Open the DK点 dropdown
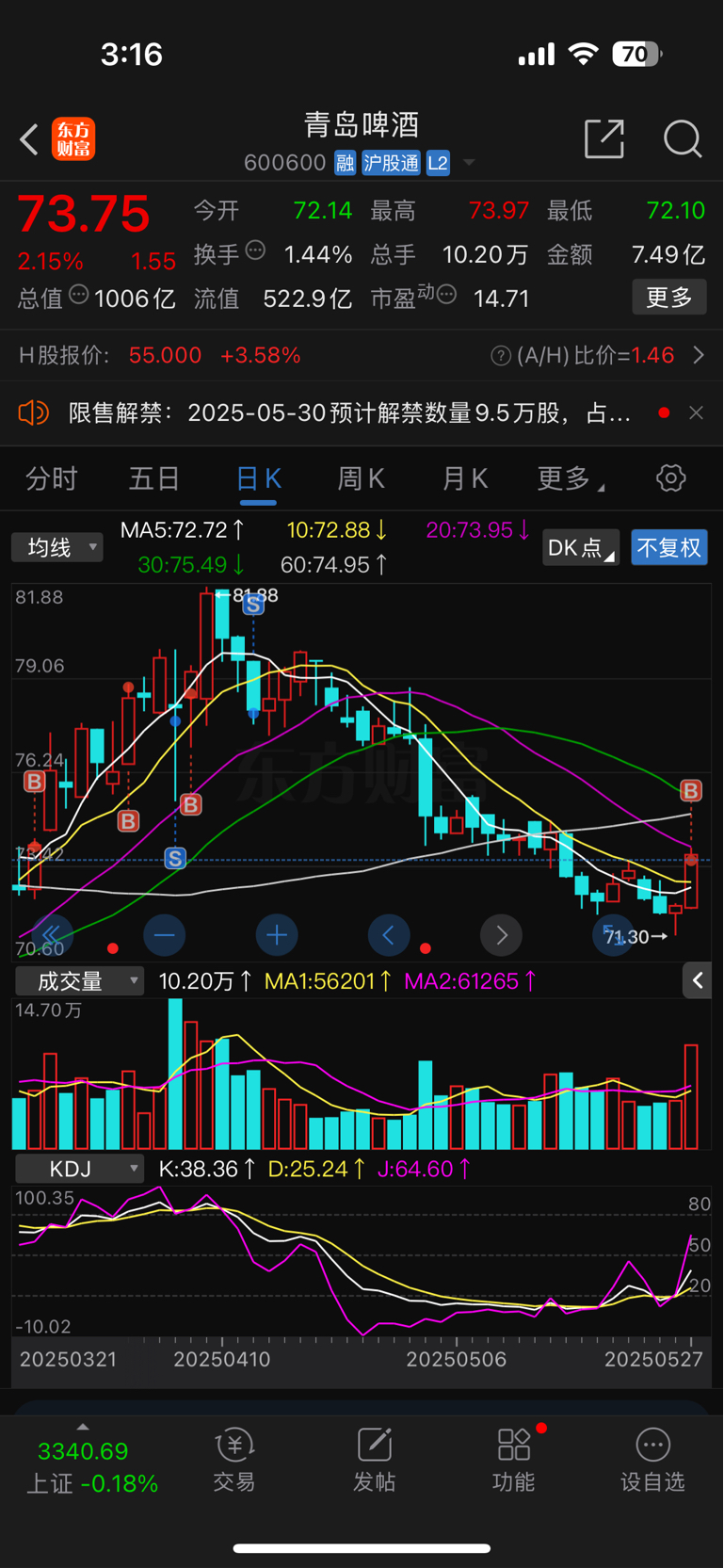Viewport: 724px width, 1568px height. point(580,548)
